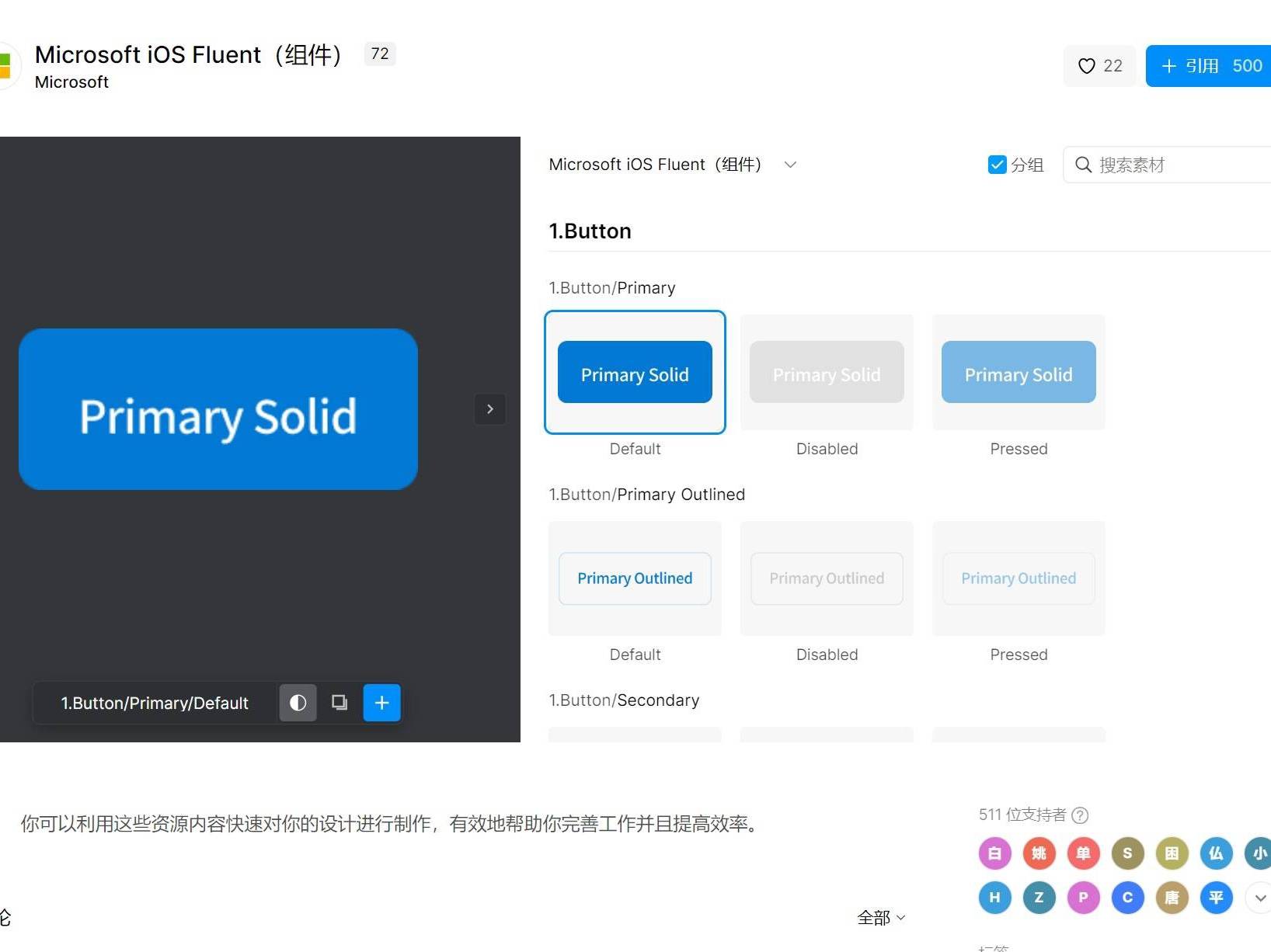Click the tan 唐 supporter avatar
This screenshot has height=952, width=1271.
tap(1172, 898)
